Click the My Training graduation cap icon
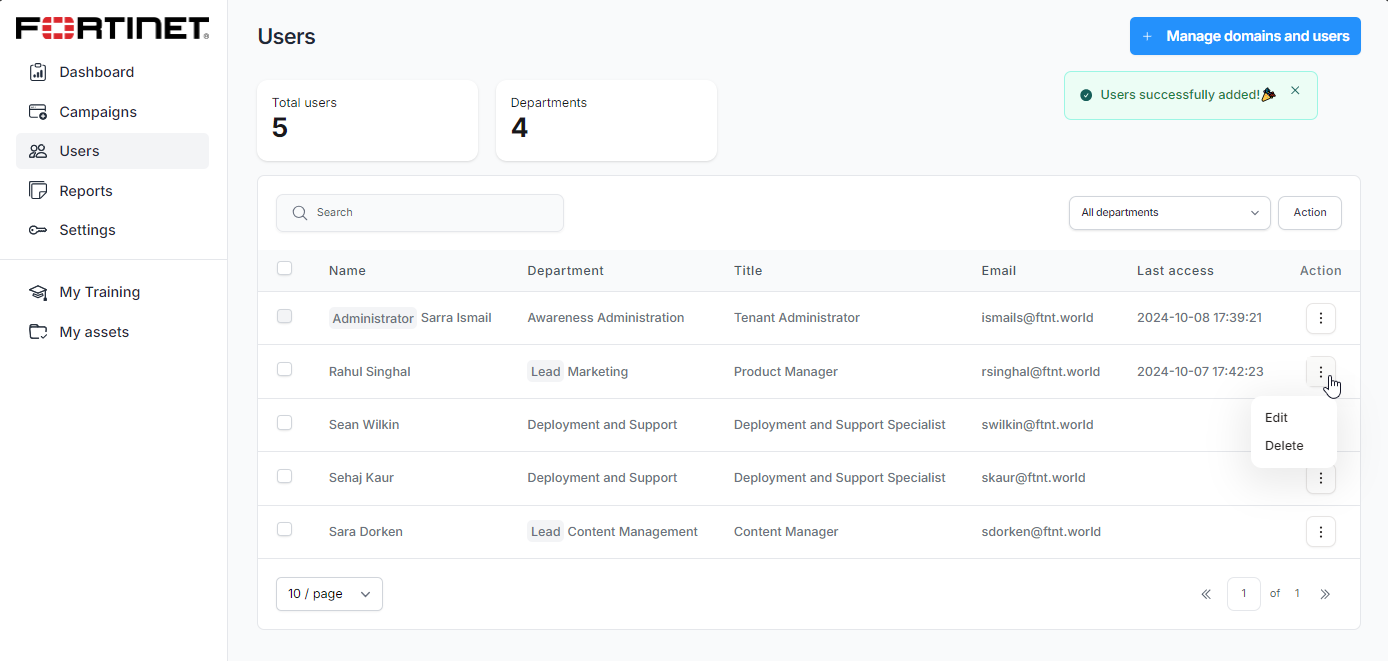1388x661 pixels. click(x=38, y=292)
